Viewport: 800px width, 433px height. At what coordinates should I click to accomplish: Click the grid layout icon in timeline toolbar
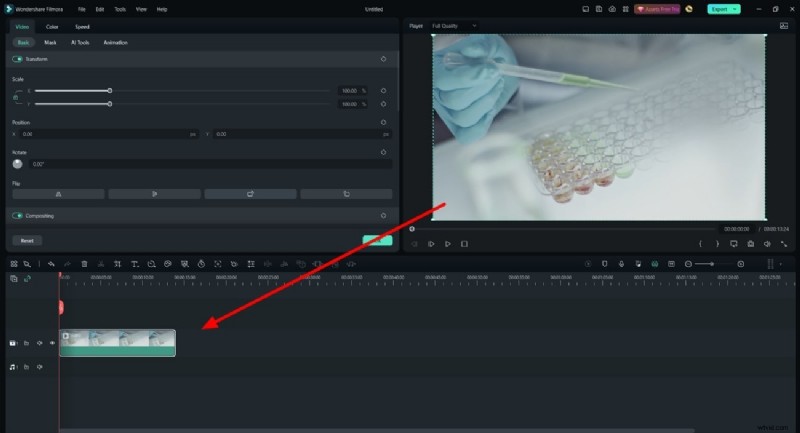[x=14, y=264]
